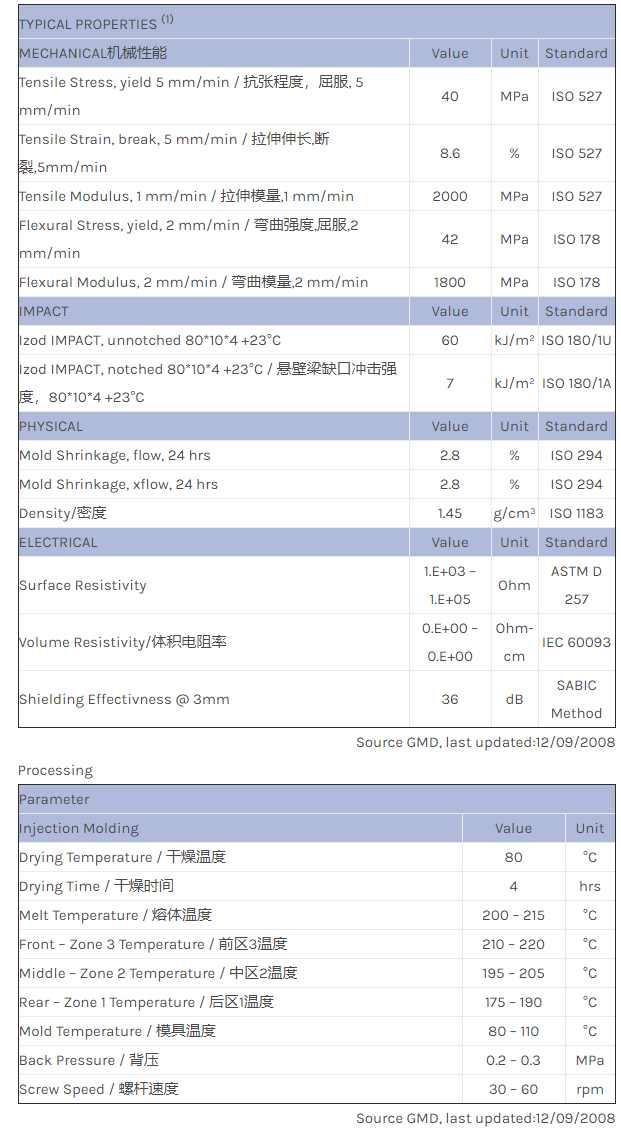Click the ISO 180/1A standard cell
Image resolution: width=621 pixels, height=1147 pixels.
coord(576,383)
